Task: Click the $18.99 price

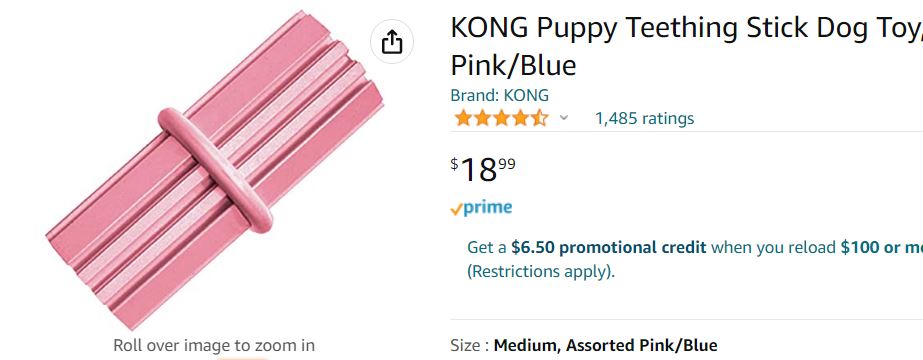Action: pyautogui.click(x=483, y=169)
